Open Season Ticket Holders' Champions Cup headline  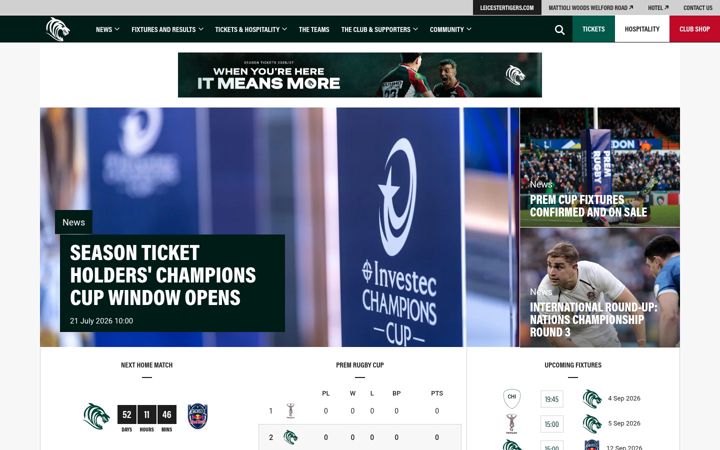163,275
